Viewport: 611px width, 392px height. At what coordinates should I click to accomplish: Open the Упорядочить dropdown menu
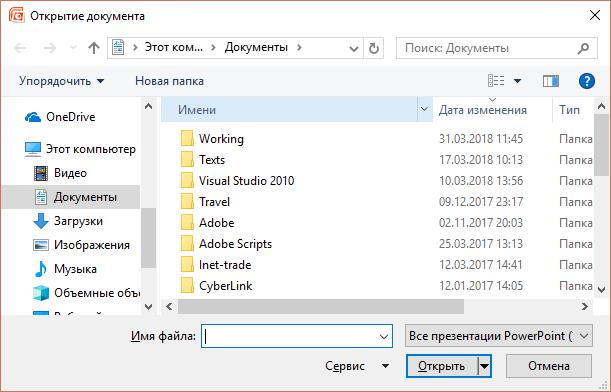62,81
